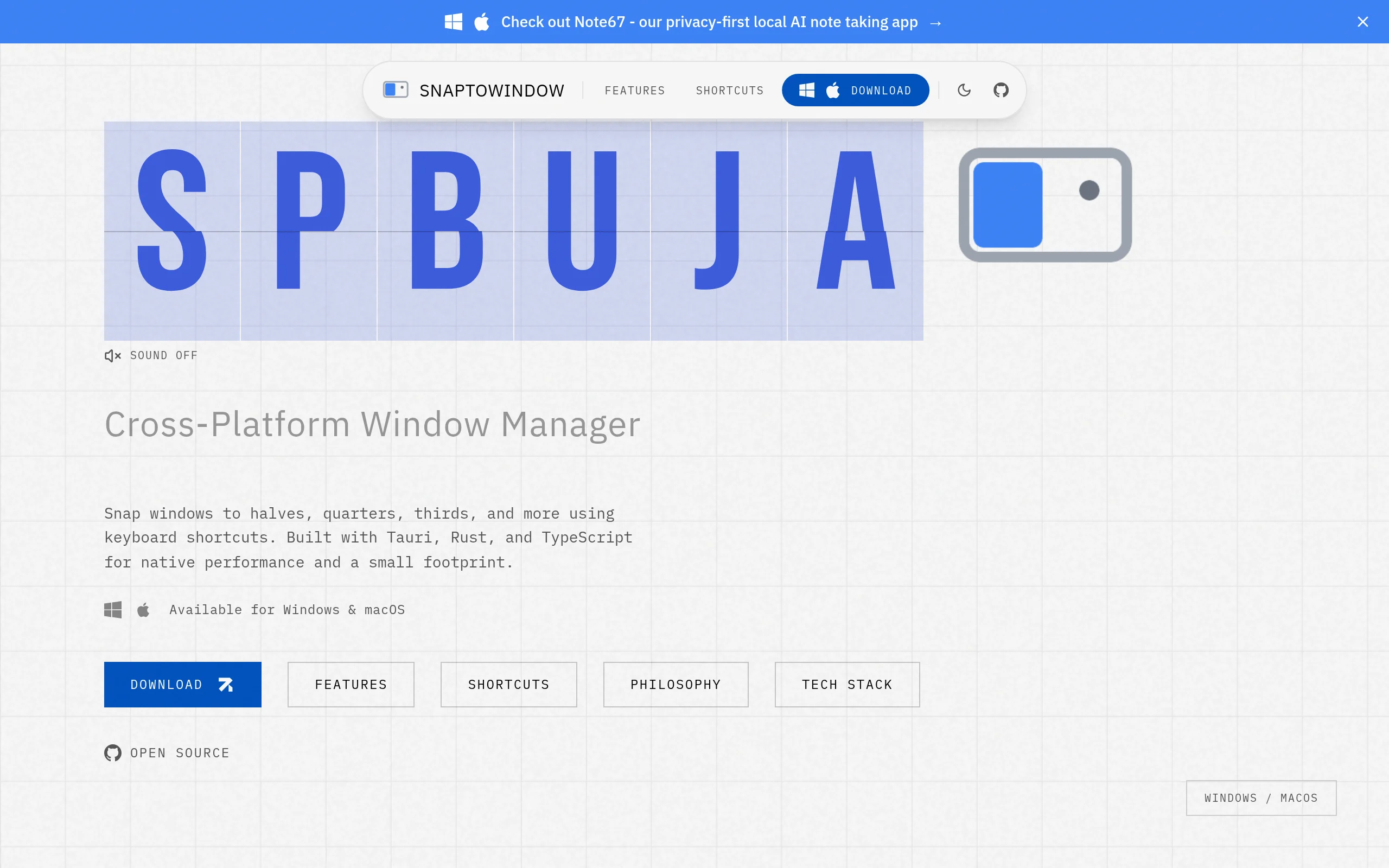Click the letter U tile
1389x868 pixels.
582,231
